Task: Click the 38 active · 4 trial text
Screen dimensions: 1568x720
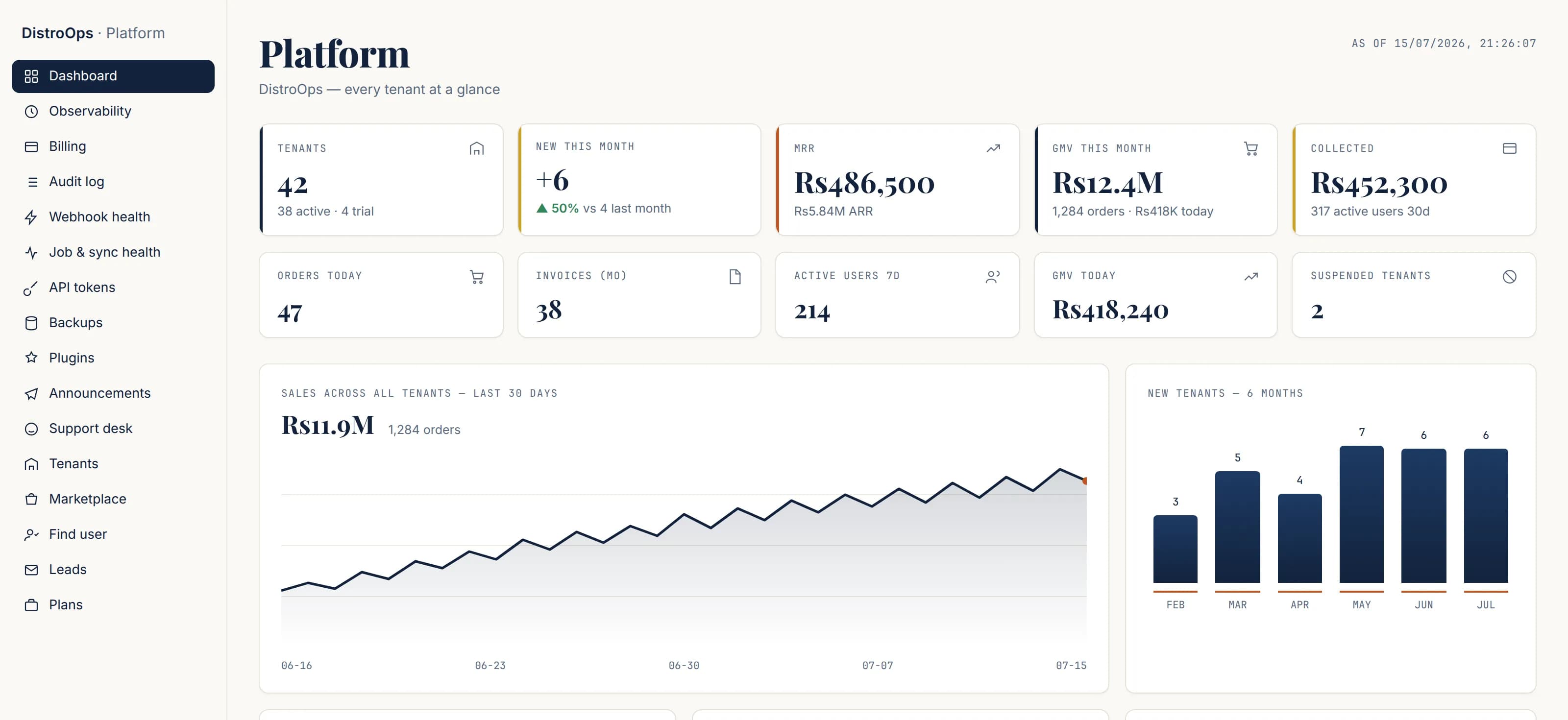Action: coord(326,211)
